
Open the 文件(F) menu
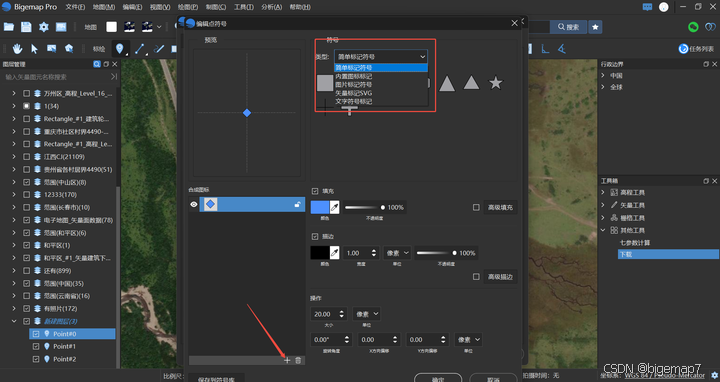coord(75,7)
